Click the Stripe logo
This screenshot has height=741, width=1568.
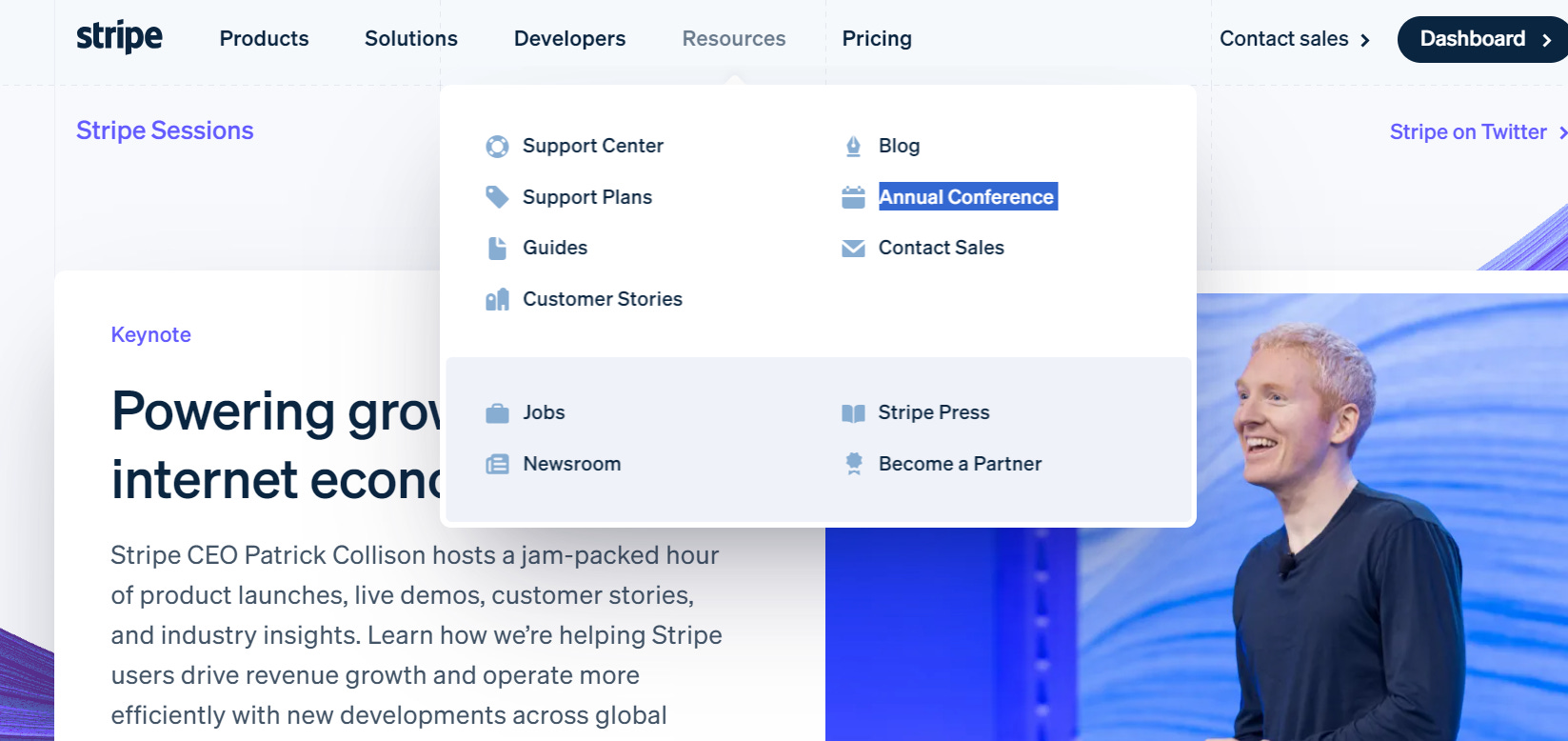(119, 37)
